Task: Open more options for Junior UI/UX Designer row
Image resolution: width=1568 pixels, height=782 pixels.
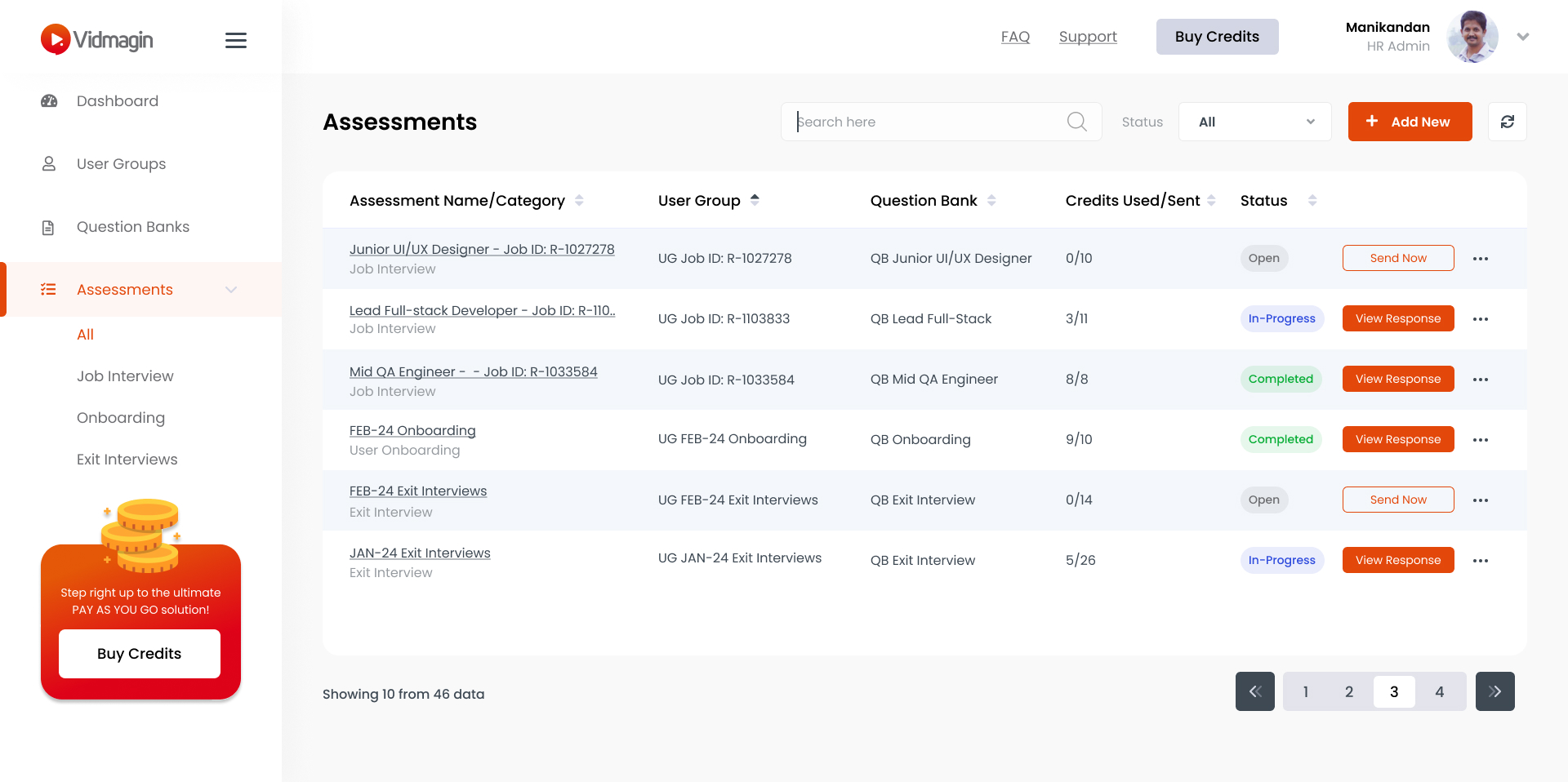Action: [1480, 259]
